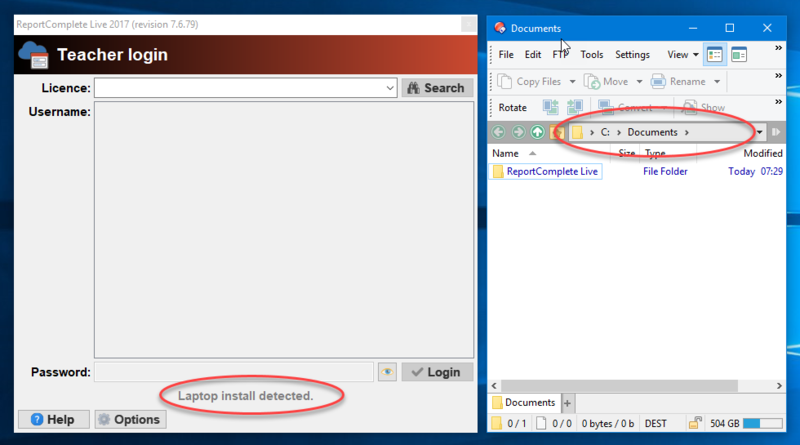Click the Documents window title icon
The image size is (800, 445).
point(500,28)
